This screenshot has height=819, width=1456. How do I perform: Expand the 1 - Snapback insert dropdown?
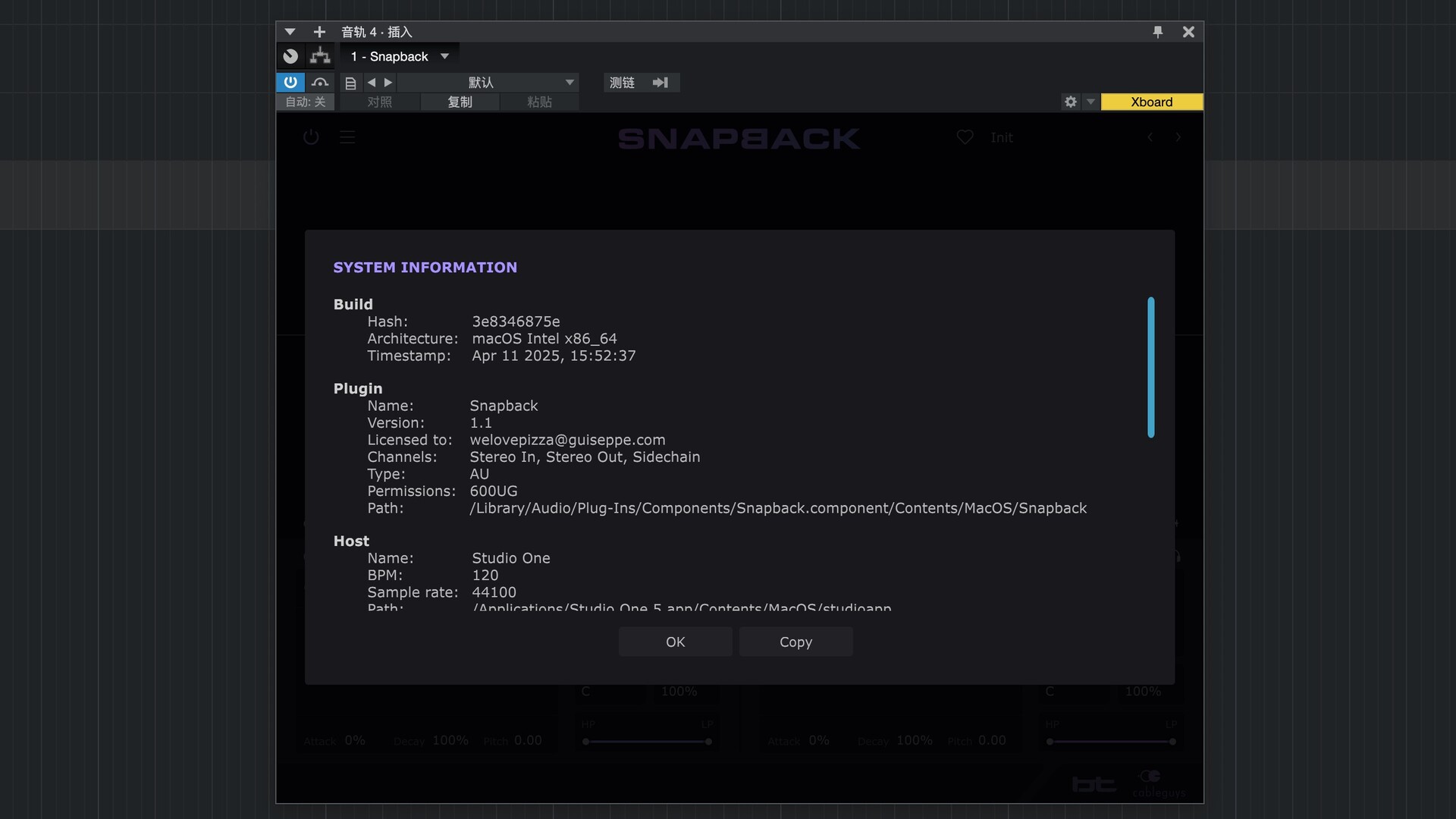[x=445, y=56]
